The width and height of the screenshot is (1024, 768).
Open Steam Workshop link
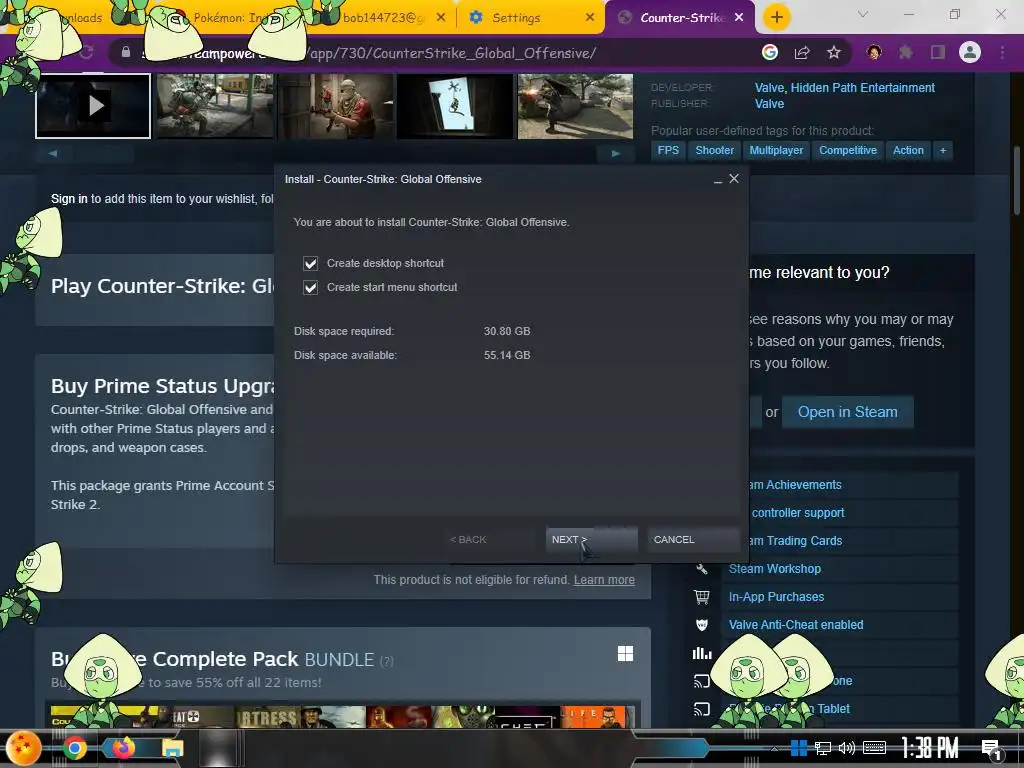[x=775, y=569]
